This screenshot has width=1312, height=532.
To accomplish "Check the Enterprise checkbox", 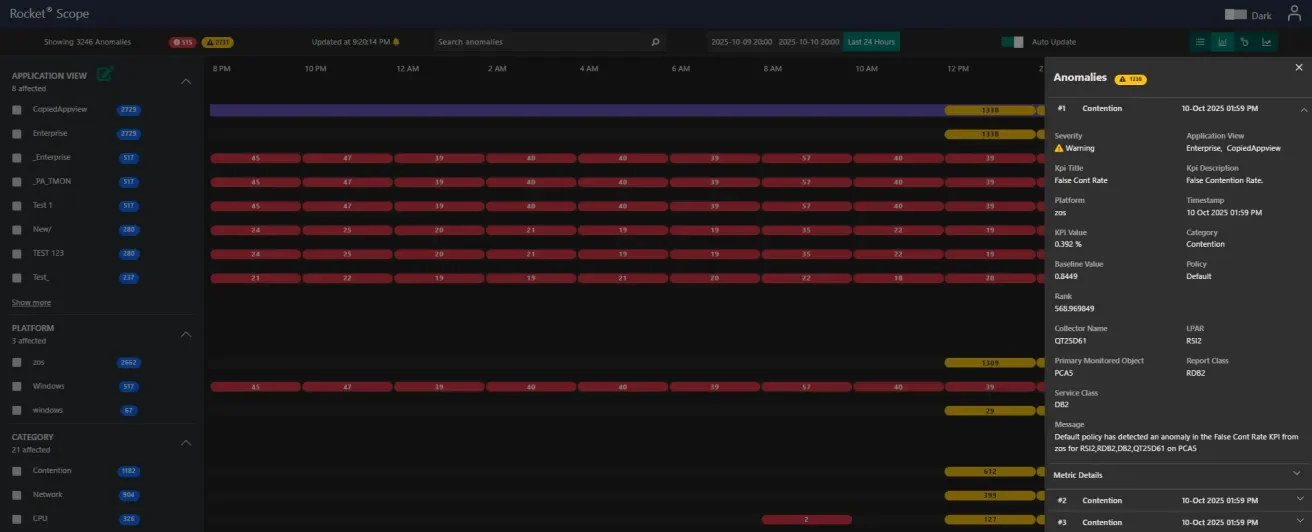I will pos(17,133).
